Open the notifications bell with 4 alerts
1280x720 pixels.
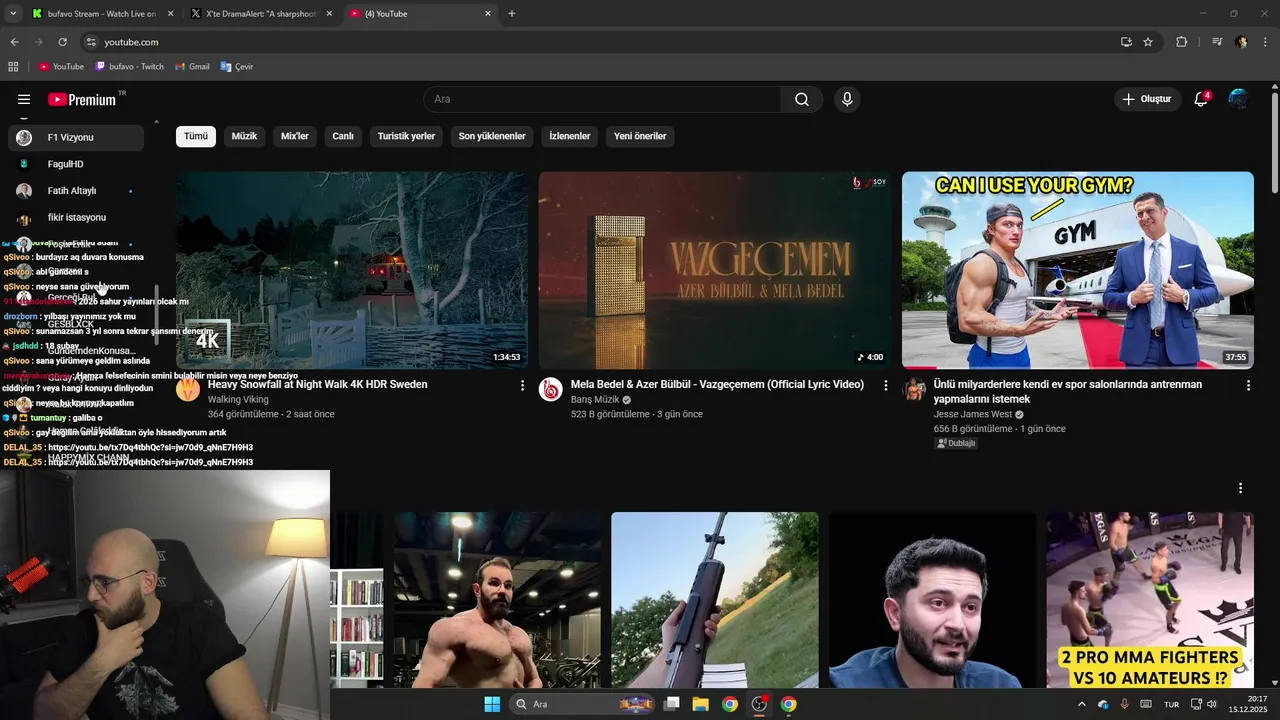pos(1201,99)
